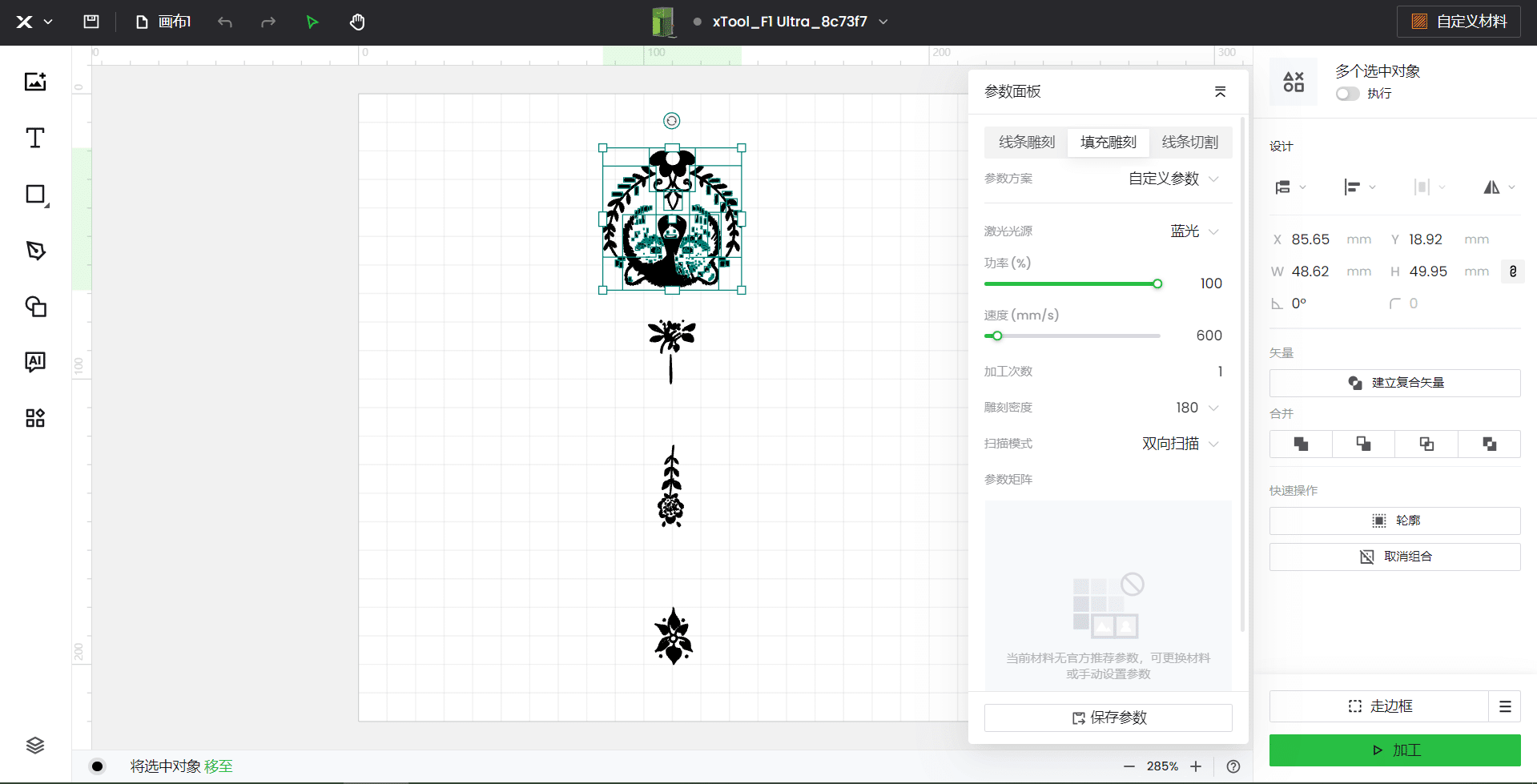Click the 移至 link in the status bar
Screen dimensions: 1537x784
coord(219,766)
